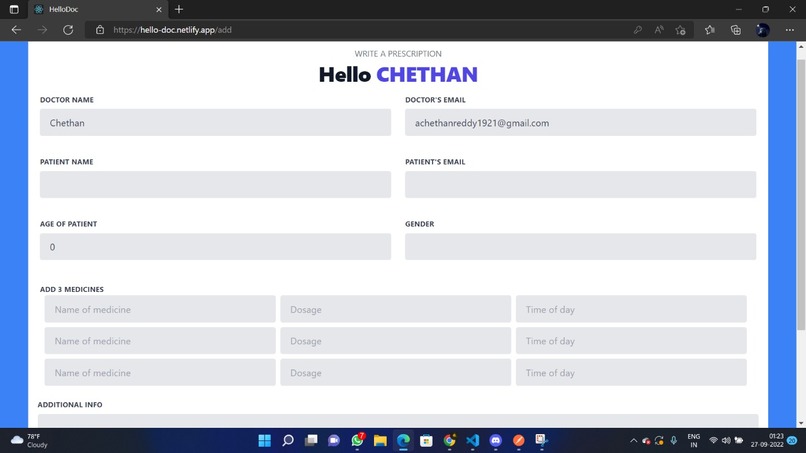Switch to Microsoft Edge on taskbar
Image resolution: width=806 pixels, height=453 pixels.
point(404,441)
